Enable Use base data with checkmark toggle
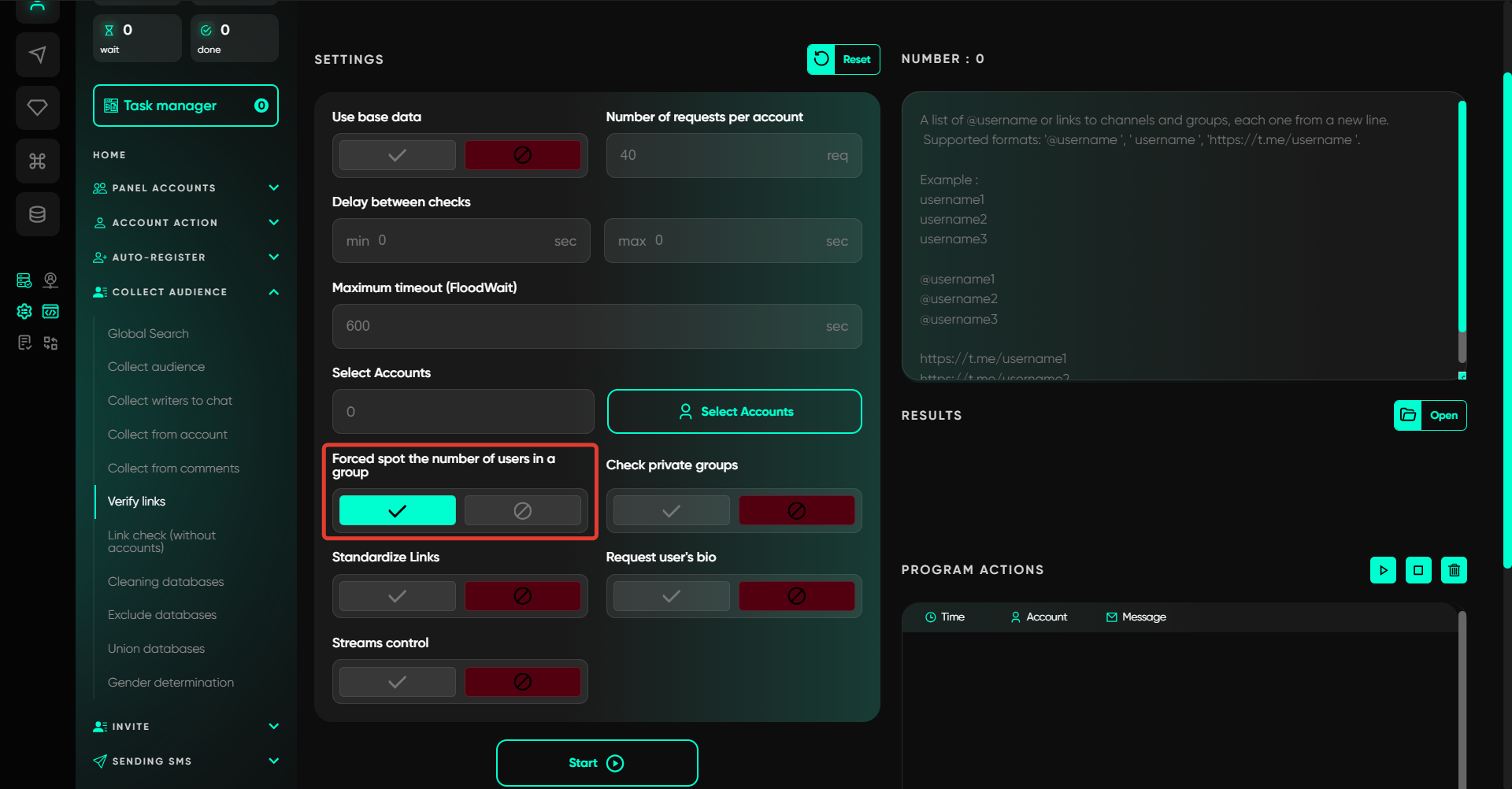1512x789 pixels. coord(397,155)
